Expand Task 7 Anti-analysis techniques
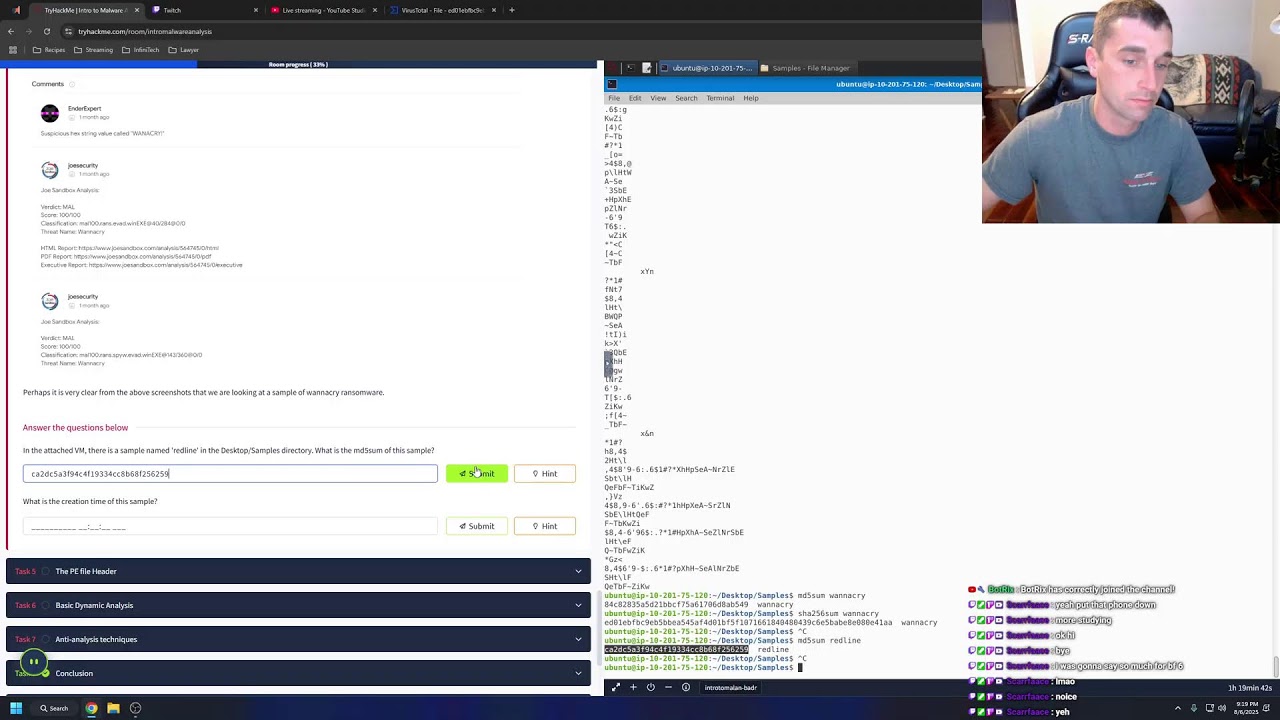This screenshot has width=1280, height=720. (298, 639)
